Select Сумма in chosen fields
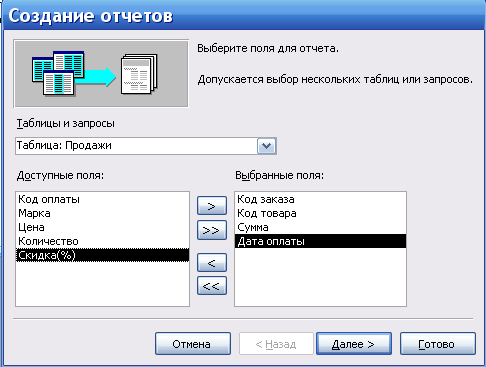The width and height of the screenshot is (486, 367). tap(320, 227)
